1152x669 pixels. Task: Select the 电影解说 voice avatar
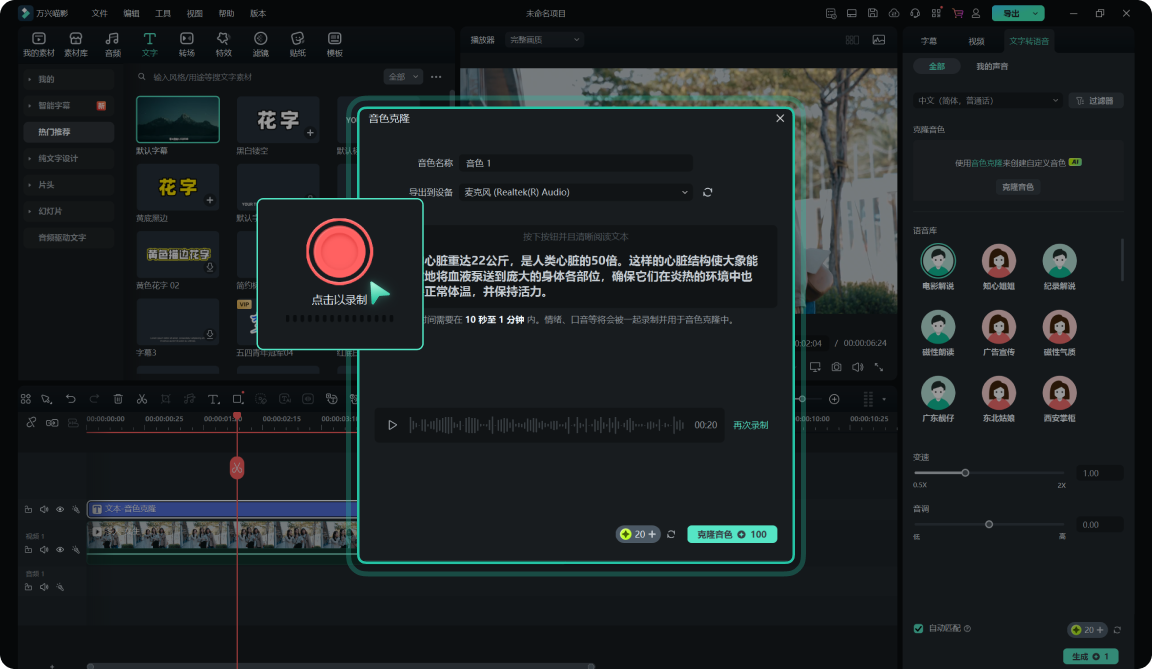937,261
